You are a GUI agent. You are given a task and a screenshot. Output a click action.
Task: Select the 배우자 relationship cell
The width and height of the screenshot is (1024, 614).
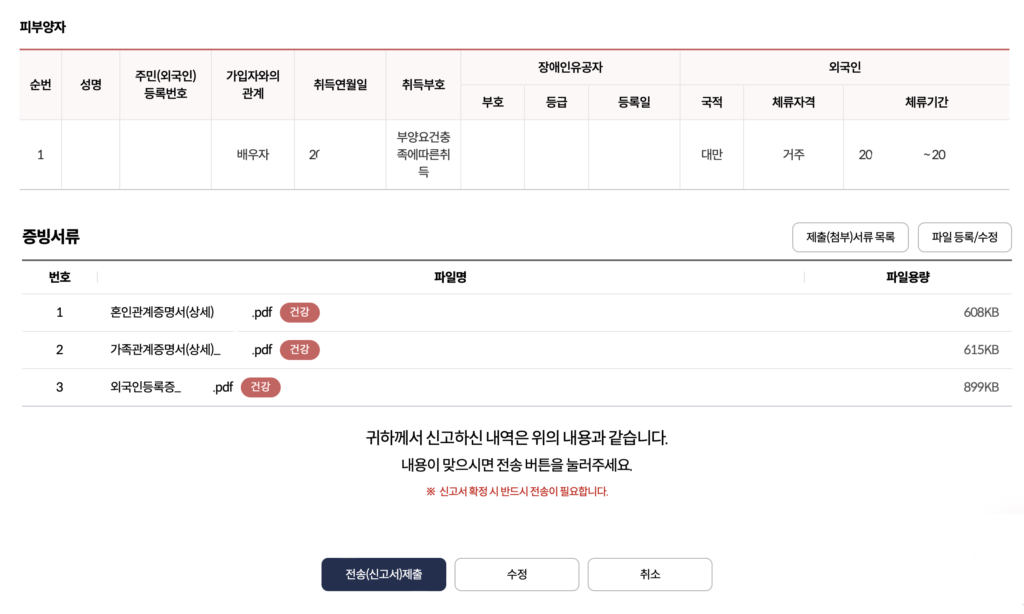tap(252, 155)
